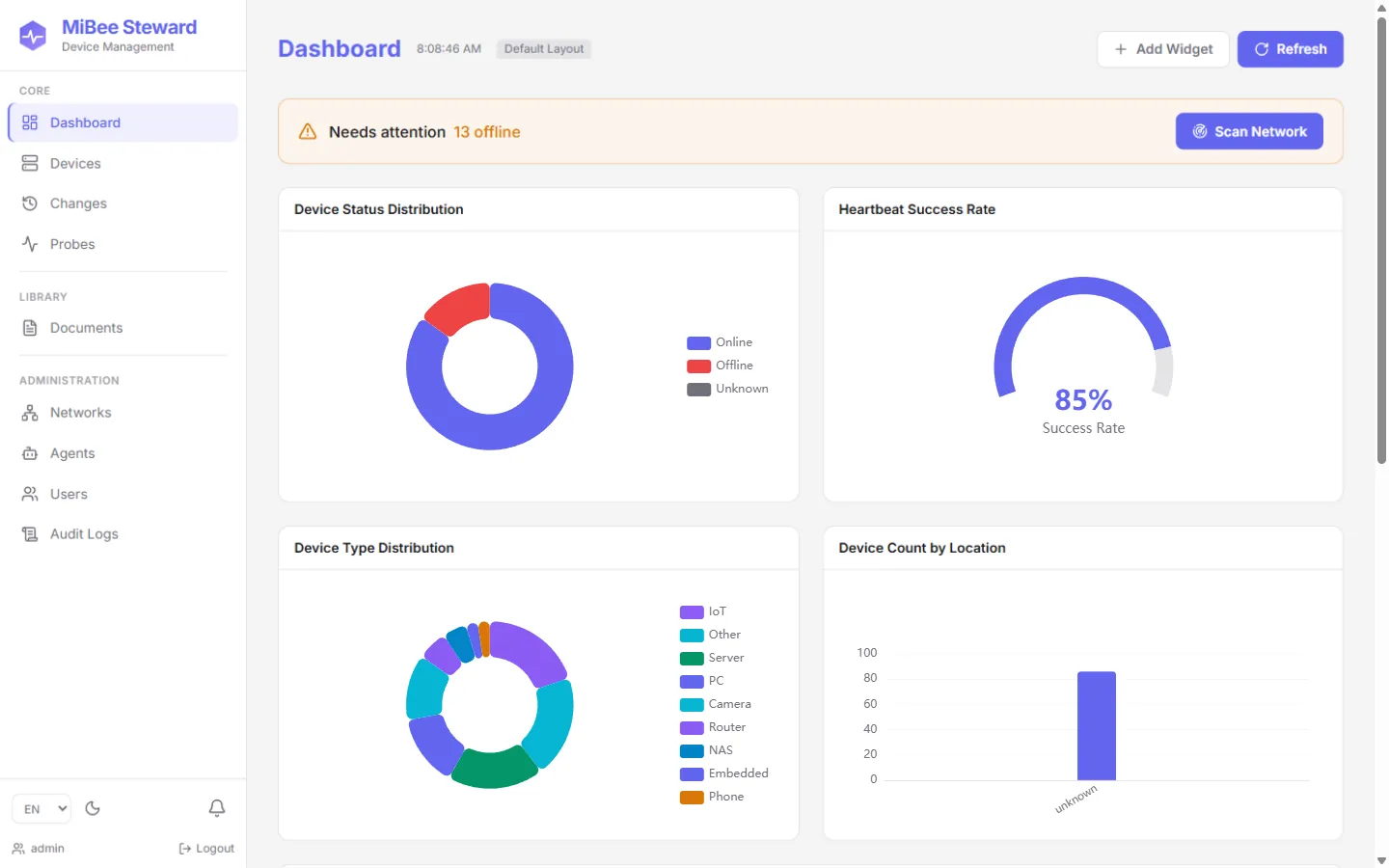This screenshot has height=868, width=1389.
Task: Open the Dashboard sidebar item
Action: tap(123, 122)
